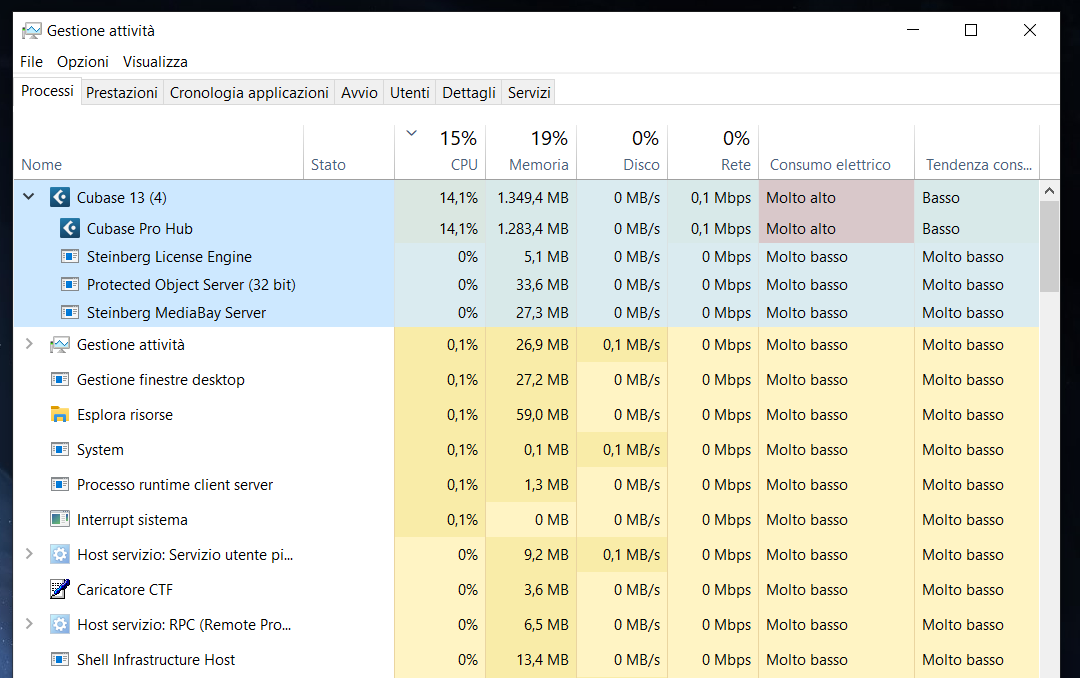Click the Gestione attività process icon

pos(60,345)
